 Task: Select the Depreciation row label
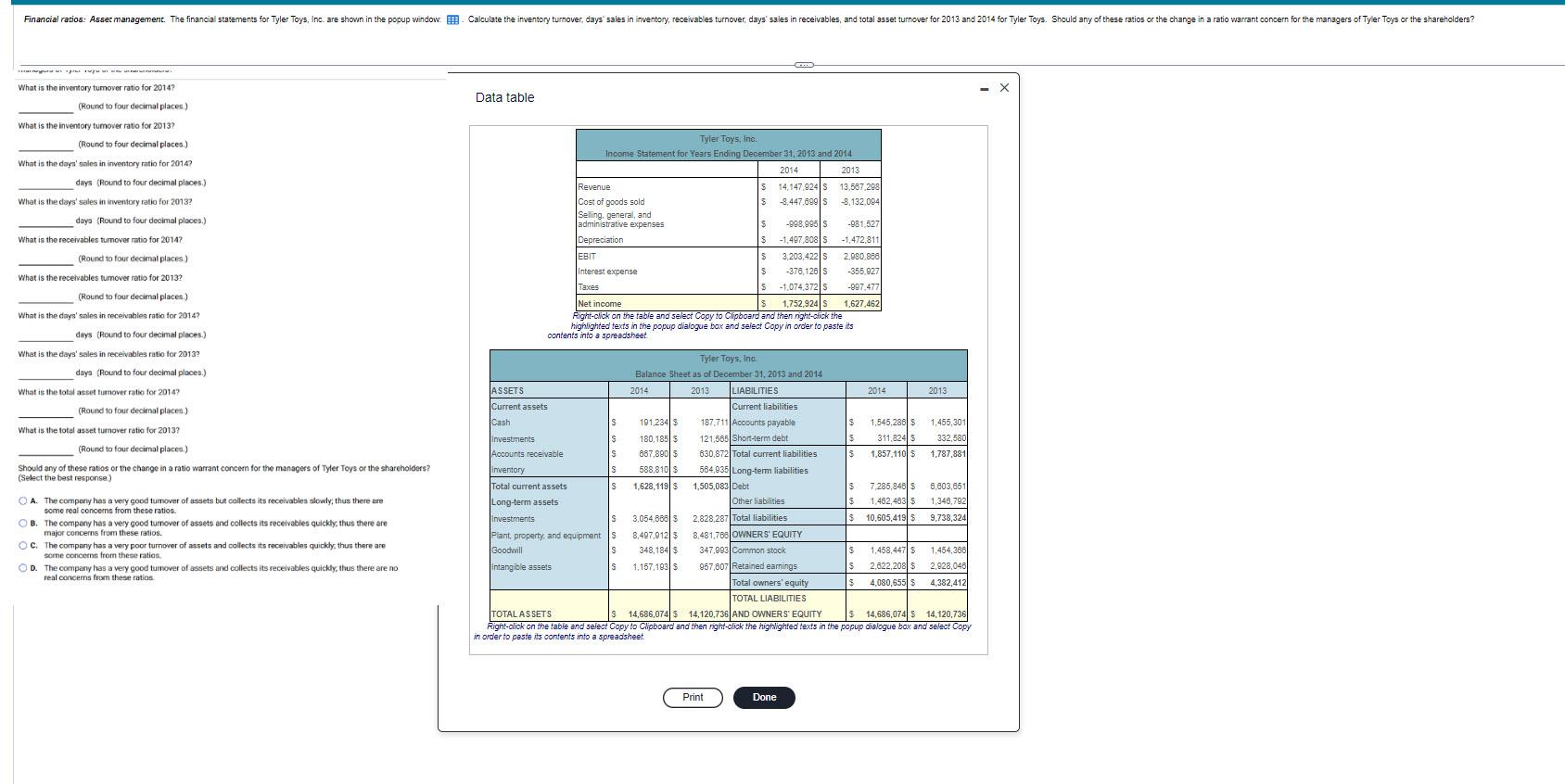pyautogui.click(x=601, y=240)
